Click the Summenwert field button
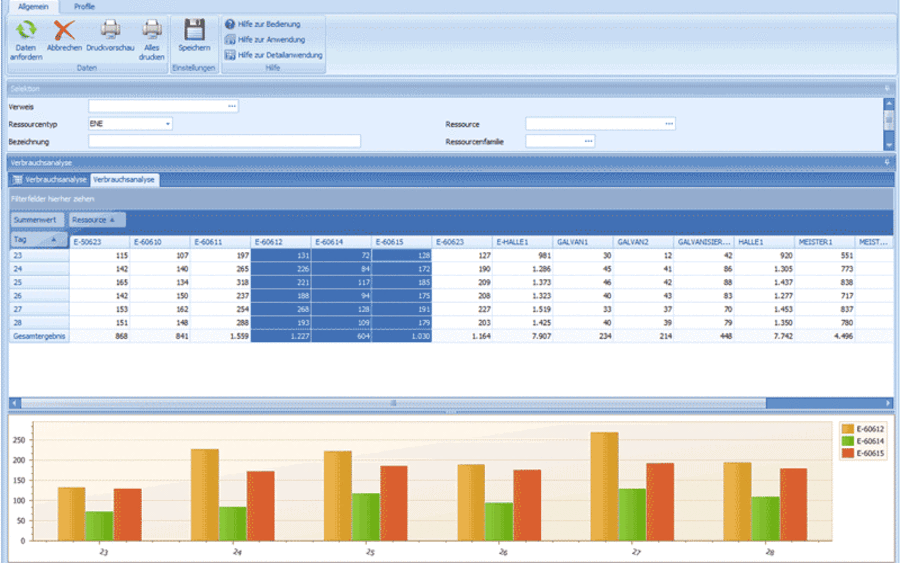Image resolution: width=900 pixels, height=563 pixels. coord(36,220)
